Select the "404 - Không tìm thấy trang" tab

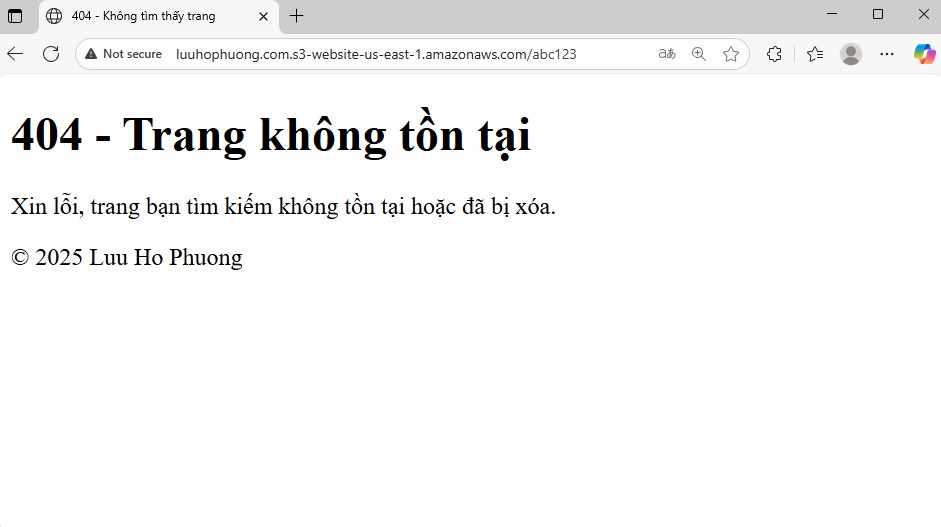[143, 16]
